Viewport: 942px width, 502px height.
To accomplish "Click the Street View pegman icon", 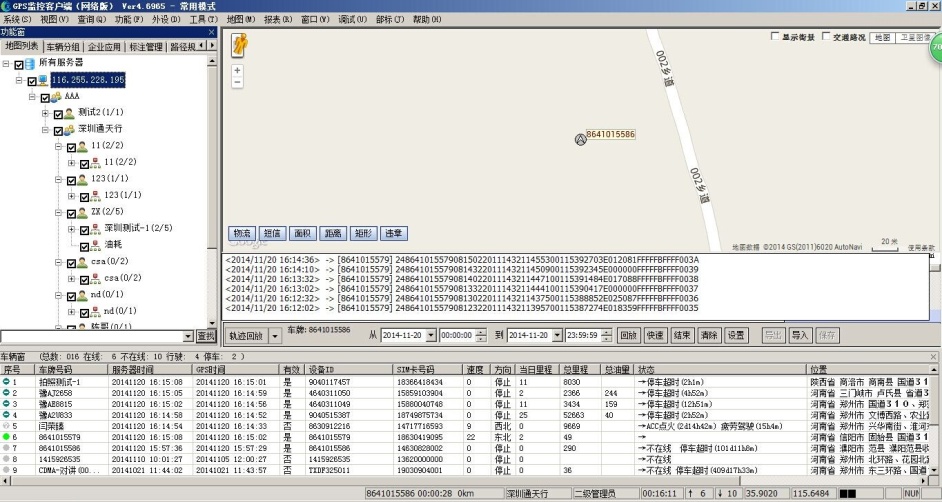I will coord(240,45).
